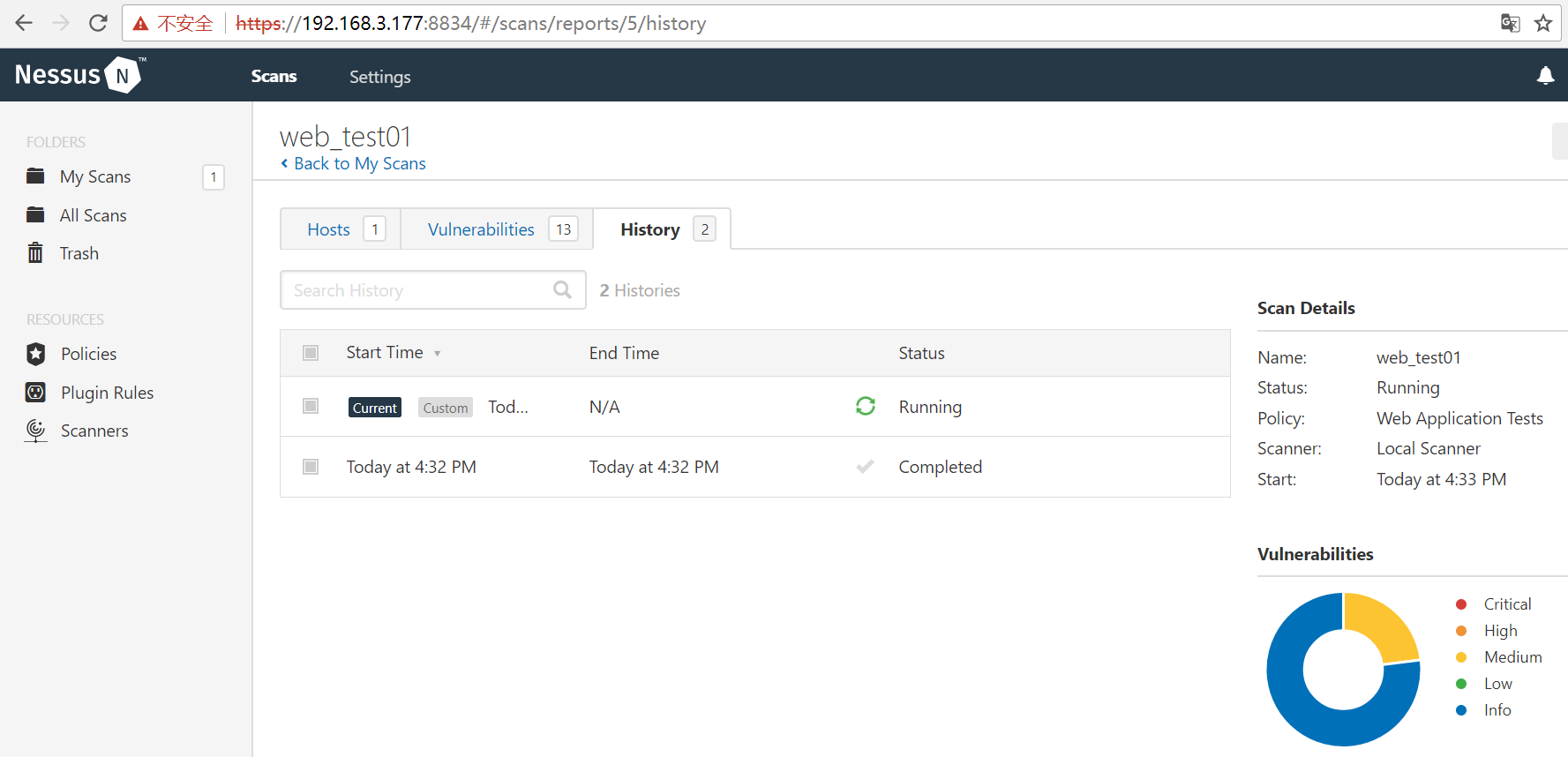Check the Running history row checkbox
1568x757 pixels.
(x=311, y=406)
